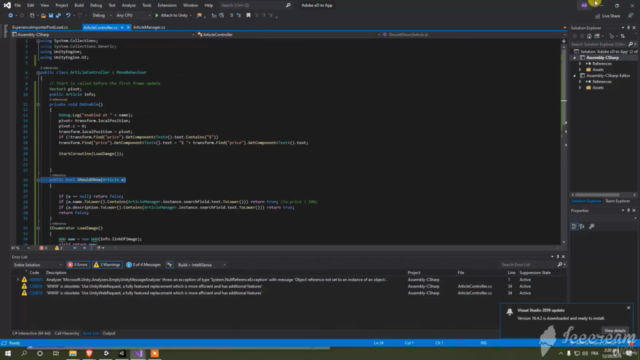This screenshot has height=360, width=640.
Task: Click the Save icon in the toolbar
Action: click(x=51, y=16)
